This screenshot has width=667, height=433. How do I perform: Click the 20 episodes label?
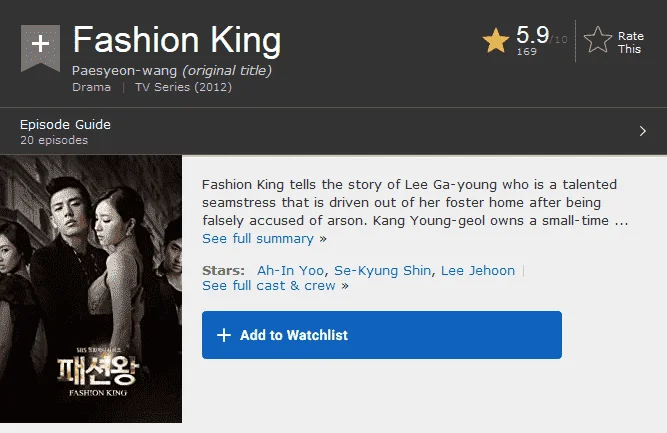coord(54,140)
